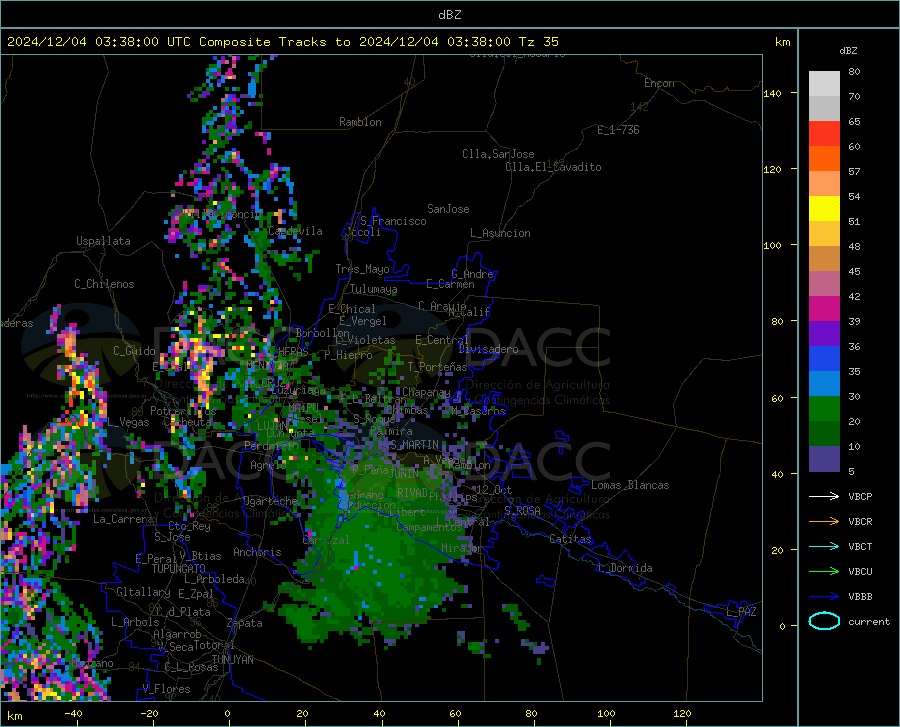Click the Ugarteche map label
This screenshot has width=900, height=727.
pyautogui.click(x=270, y=500)
